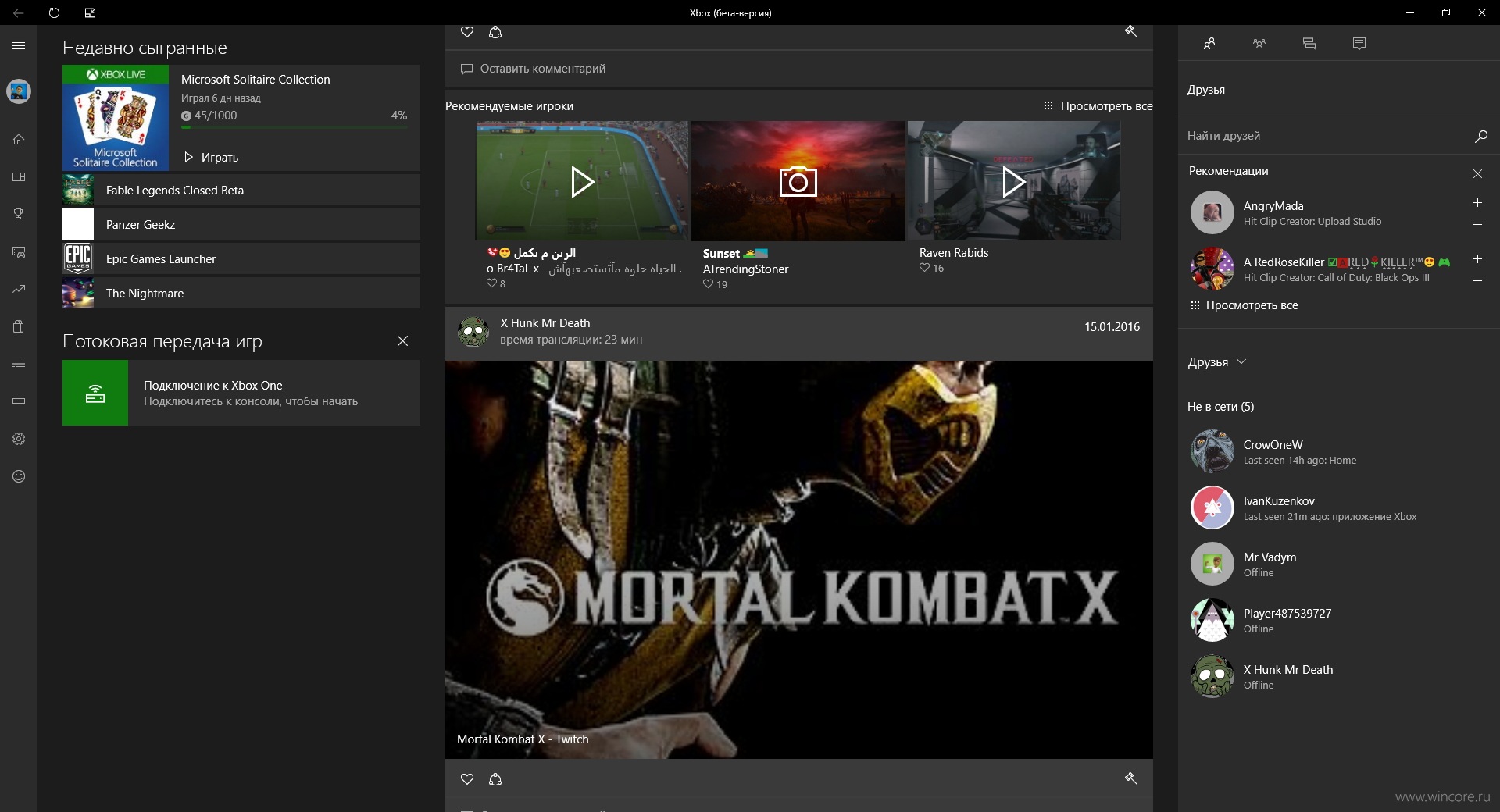Connect to Xbox One for streaming
The height and width of the screenshot is (812, 1500).
coord(241,393)
